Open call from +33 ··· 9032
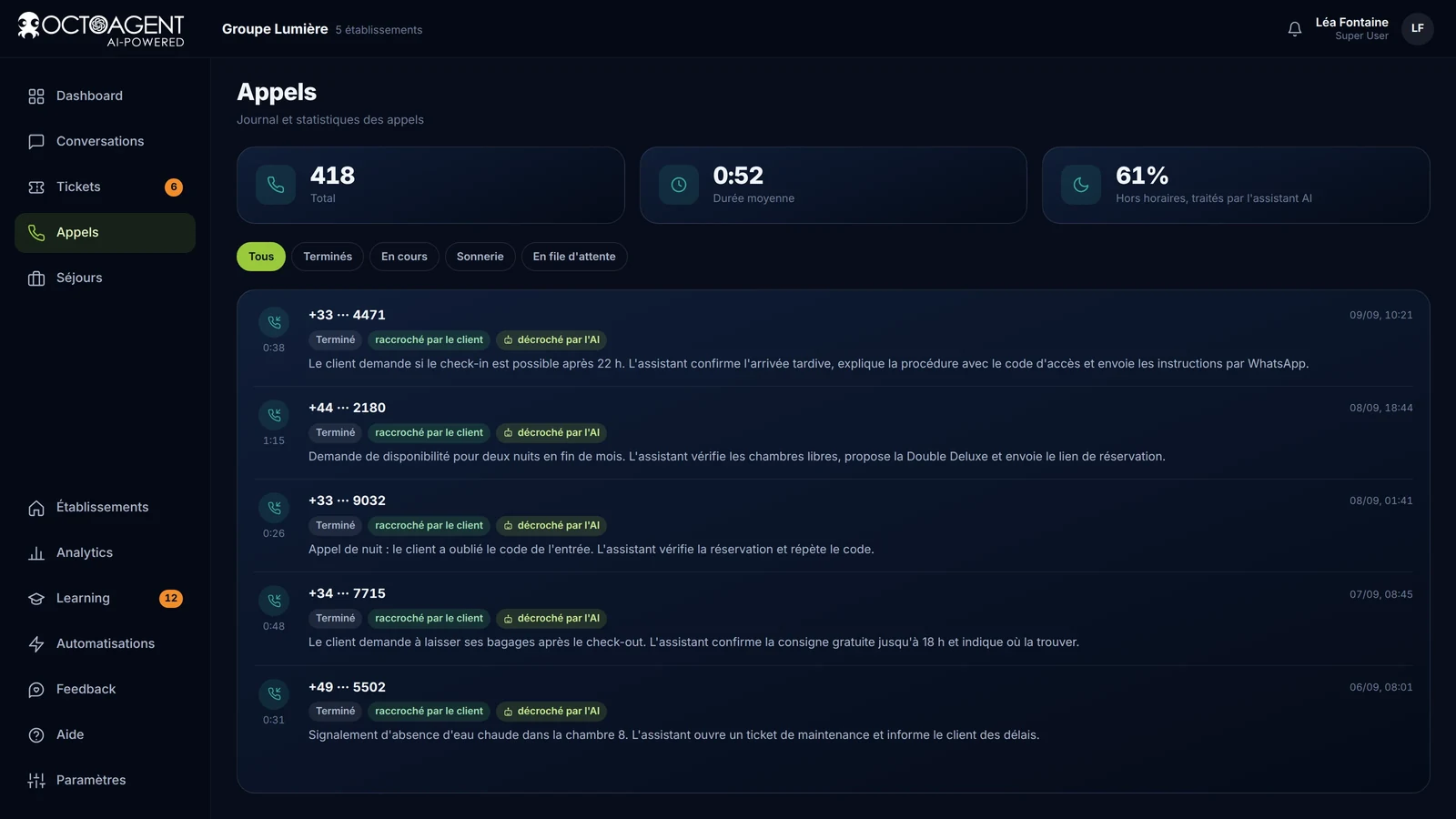 pos(833,526)
